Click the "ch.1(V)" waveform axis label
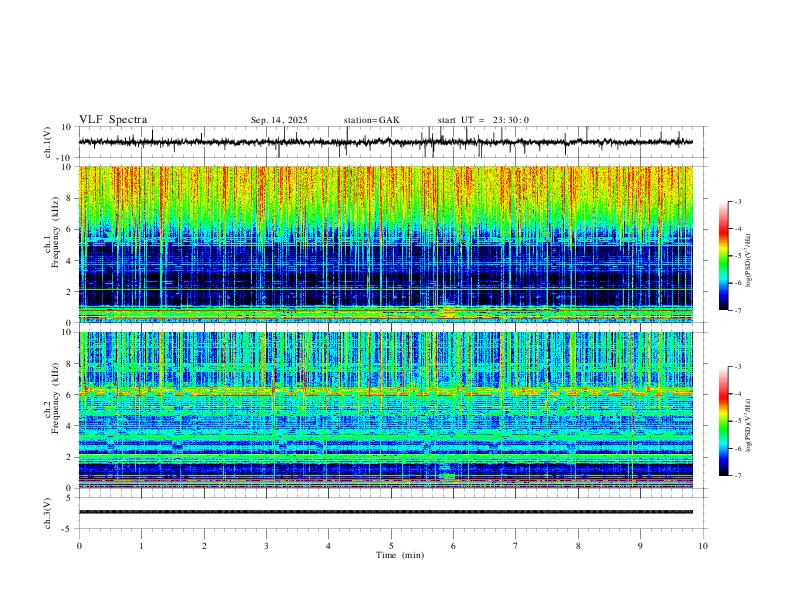The image size is (792, 612). coord(47,142)
